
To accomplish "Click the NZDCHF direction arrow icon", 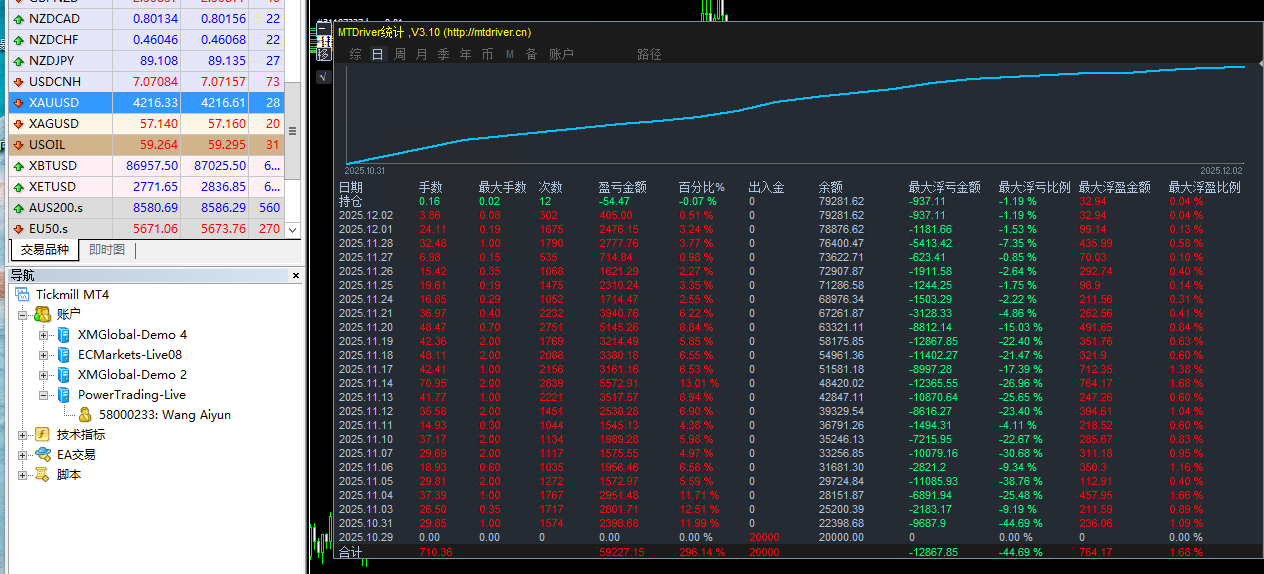I will tap(19, 39).
